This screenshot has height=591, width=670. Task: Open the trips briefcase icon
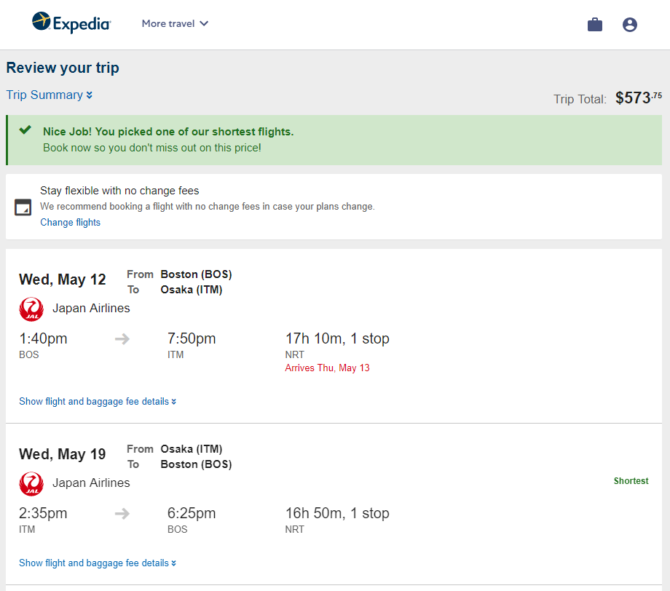tap(595, 24)
